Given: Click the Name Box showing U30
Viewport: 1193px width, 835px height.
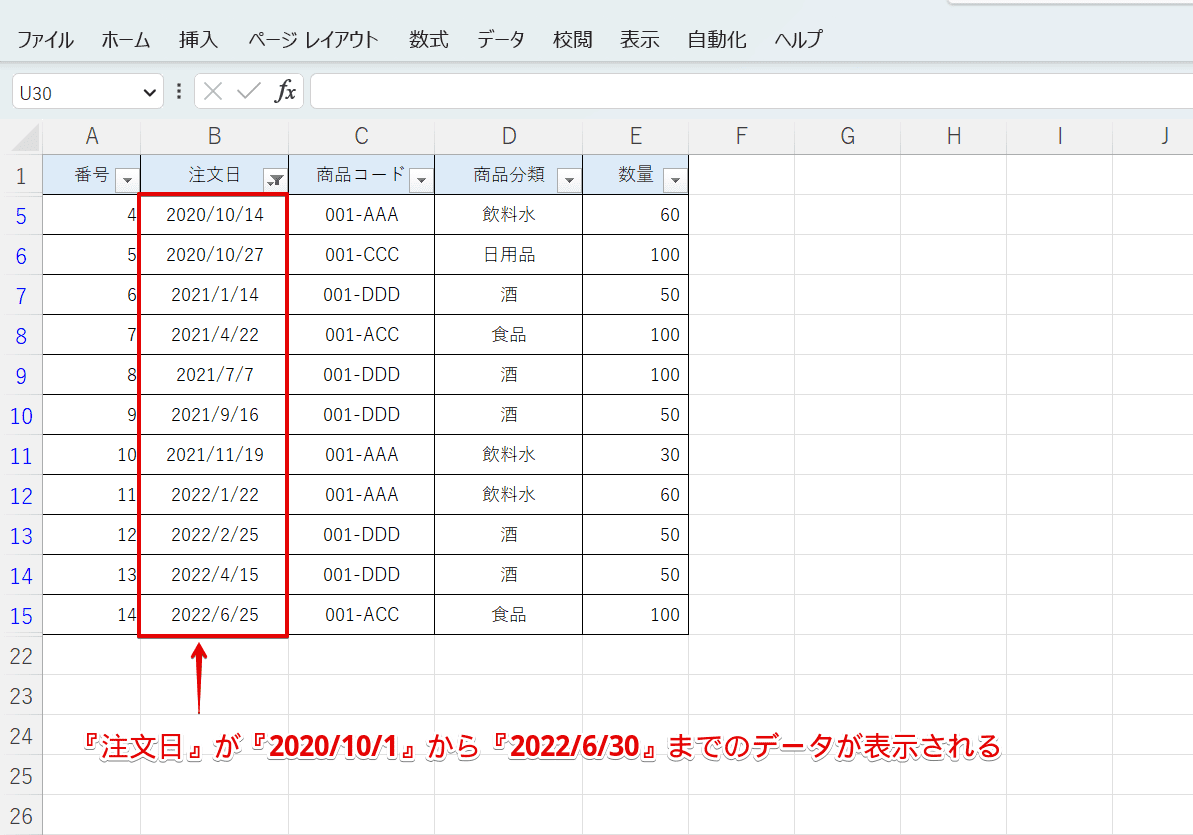Looking at the screenshot, I should tap(76, 93).
